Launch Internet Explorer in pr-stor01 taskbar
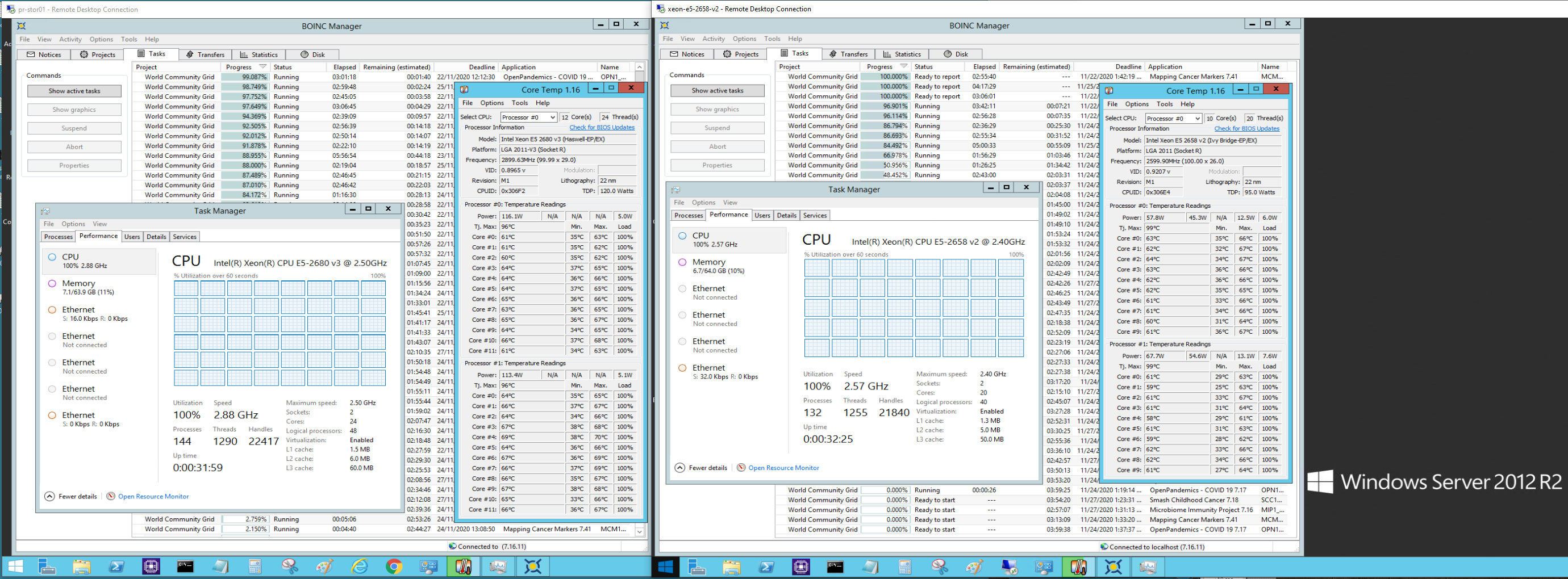 click(359, 567)
